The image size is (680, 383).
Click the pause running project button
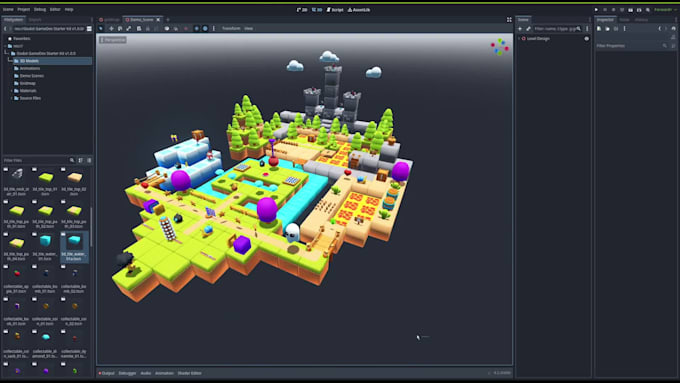[605, 10]
